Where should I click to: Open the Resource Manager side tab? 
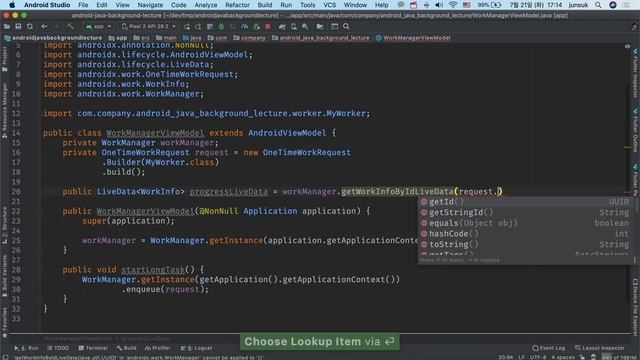tap(4, 110)
